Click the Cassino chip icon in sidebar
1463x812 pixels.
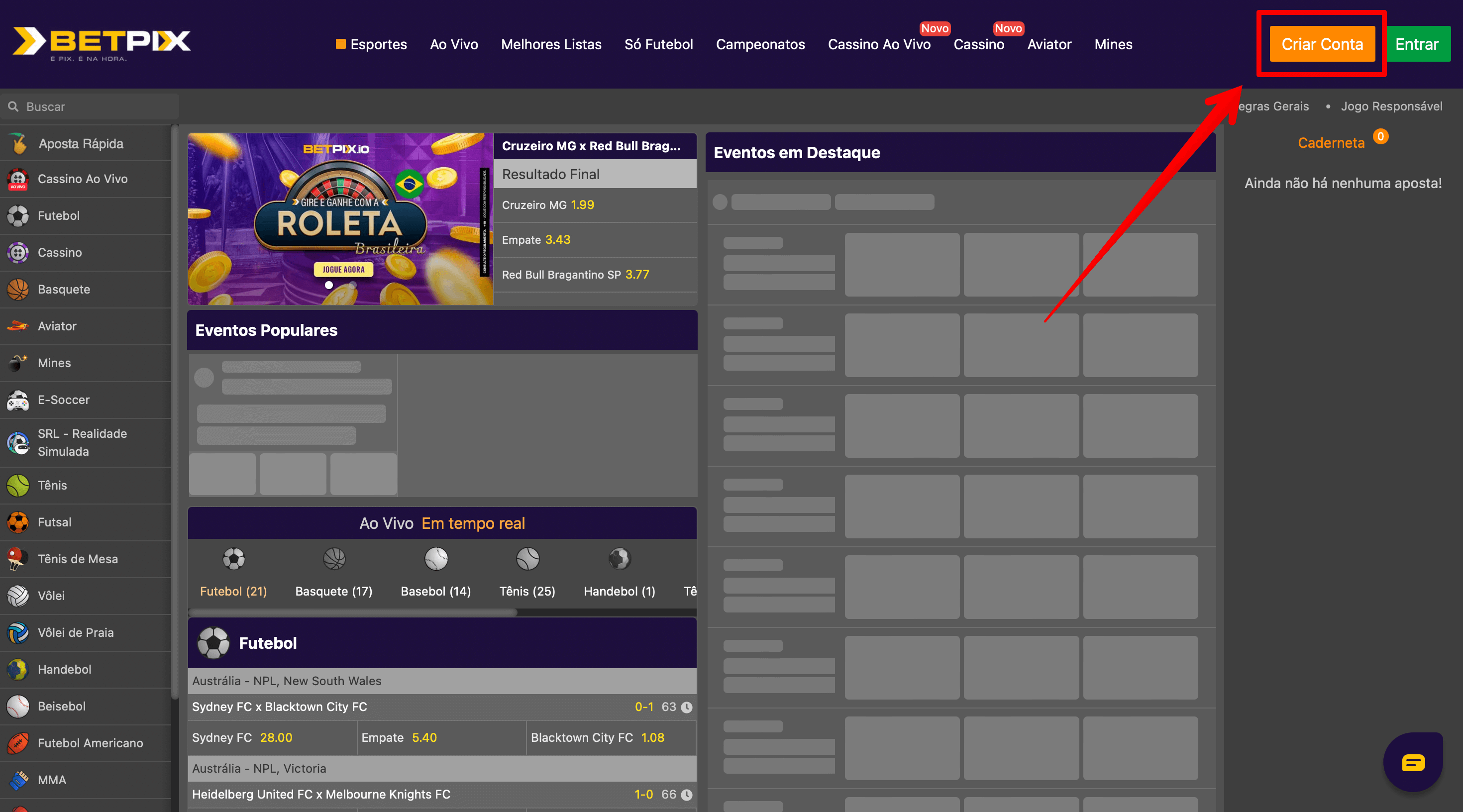click(x=18, y=253)
